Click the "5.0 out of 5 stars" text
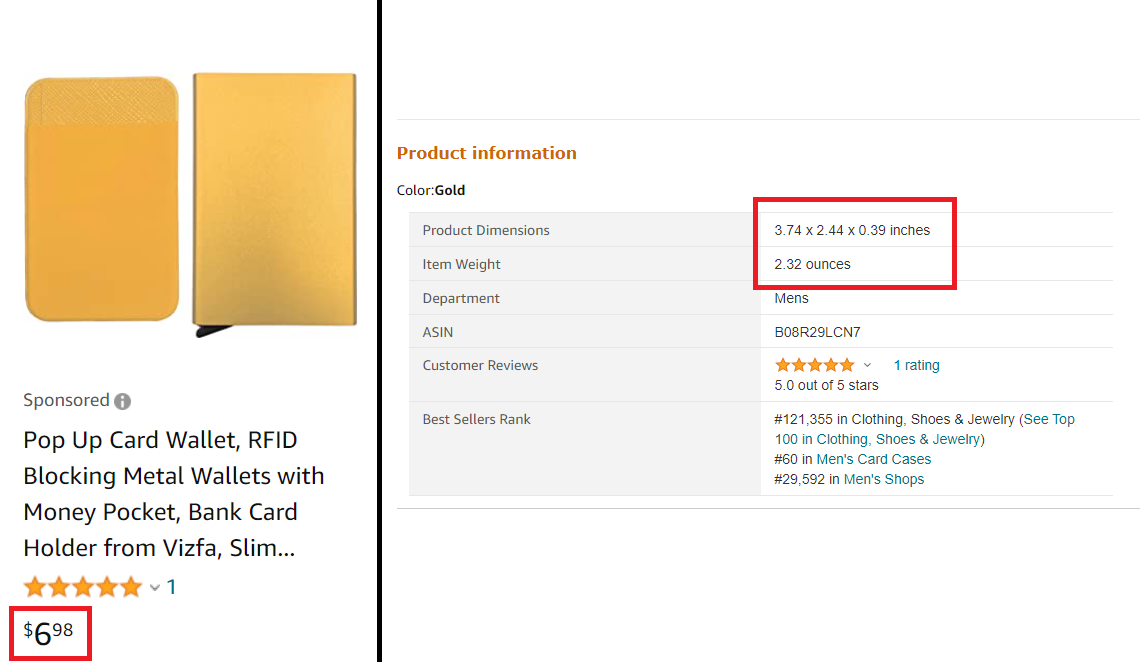 point(826,385)
